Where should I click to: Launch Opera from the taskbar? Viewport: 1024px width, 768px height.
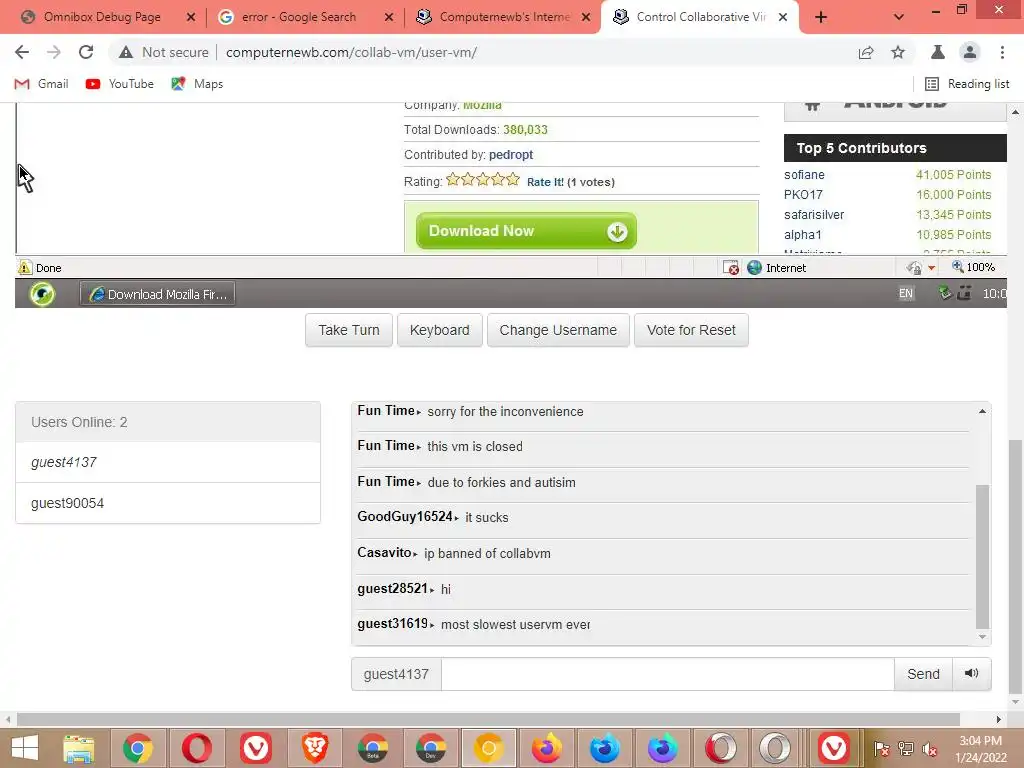[x=197, y=748]
